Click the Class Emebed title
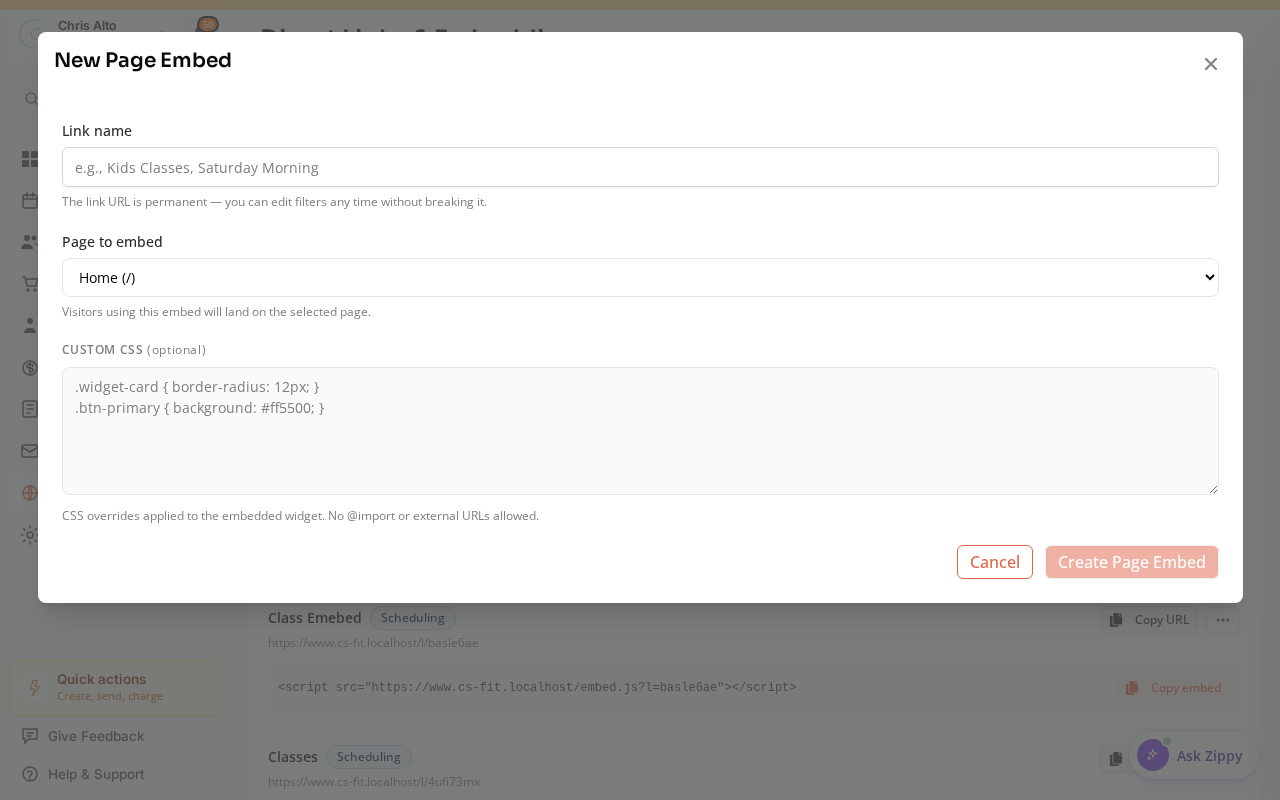 point(315,618)
